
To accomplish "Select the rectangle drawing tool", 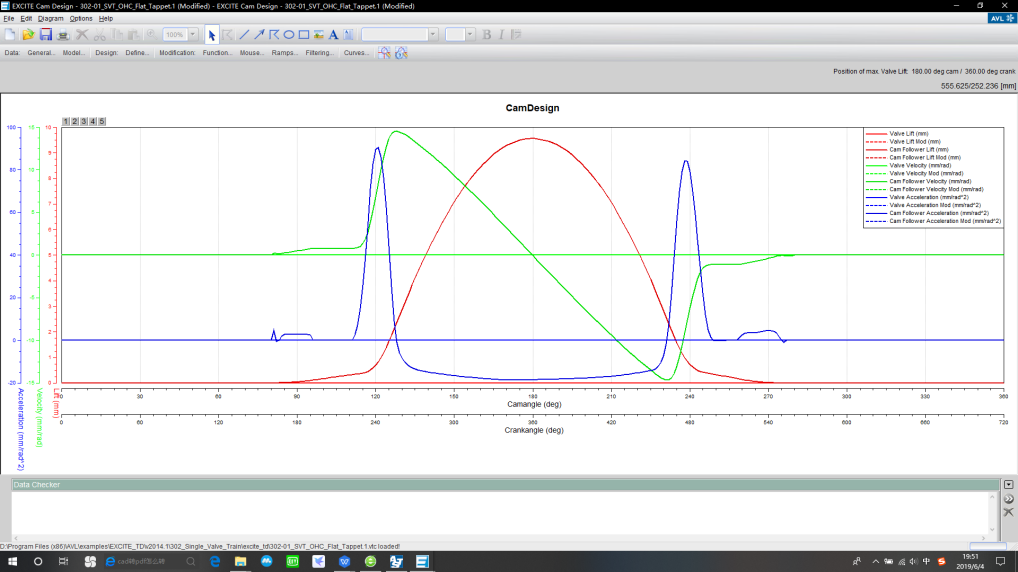I will pyautogui.click(x=304, y=34).
